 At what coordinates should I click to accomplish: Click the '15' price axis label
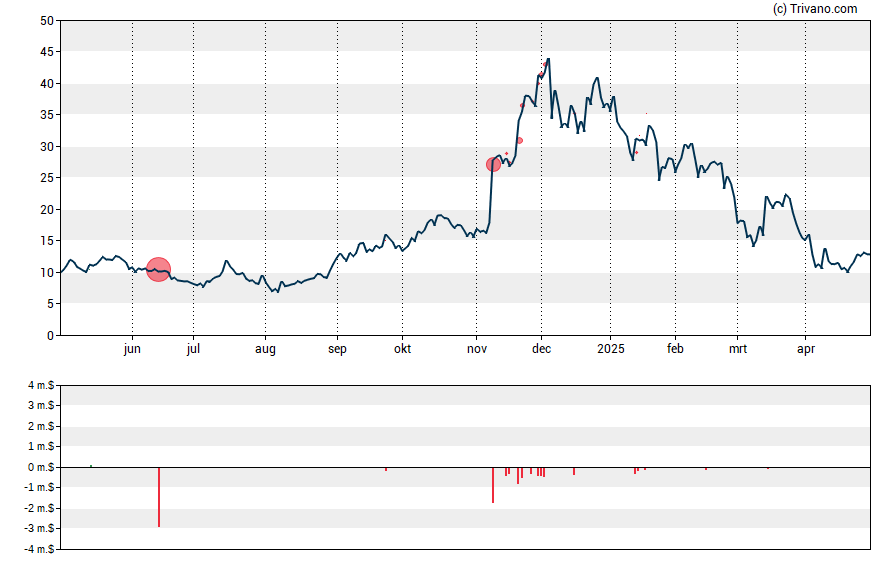click(47, 241)
